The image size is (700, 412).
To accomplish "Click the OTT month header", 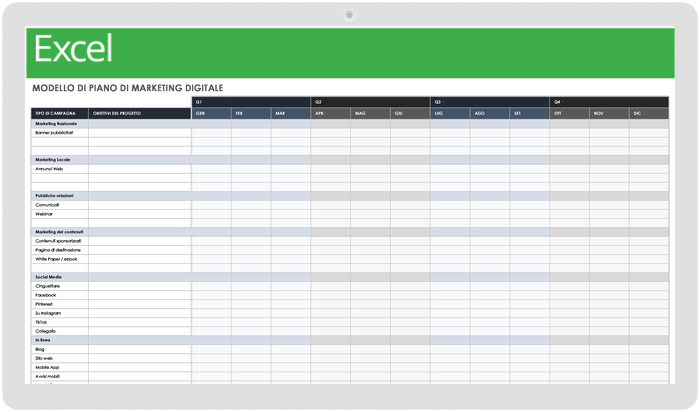I will [x=569, y=113].
